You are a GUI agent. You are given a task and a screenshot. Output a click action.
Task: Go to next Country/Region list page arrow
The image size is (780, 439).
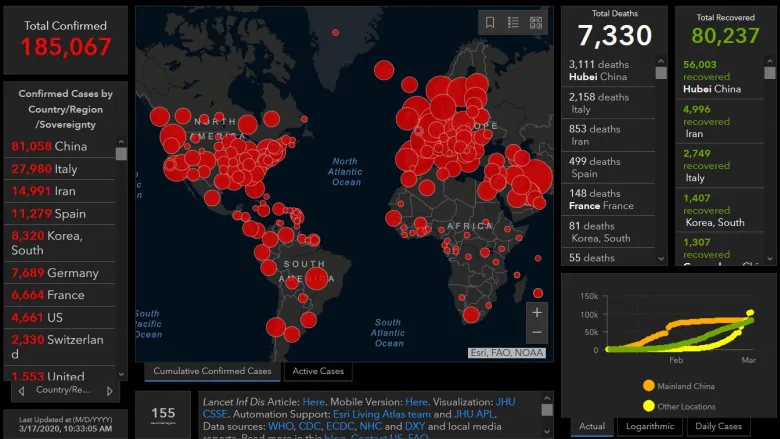click(109, 391)
